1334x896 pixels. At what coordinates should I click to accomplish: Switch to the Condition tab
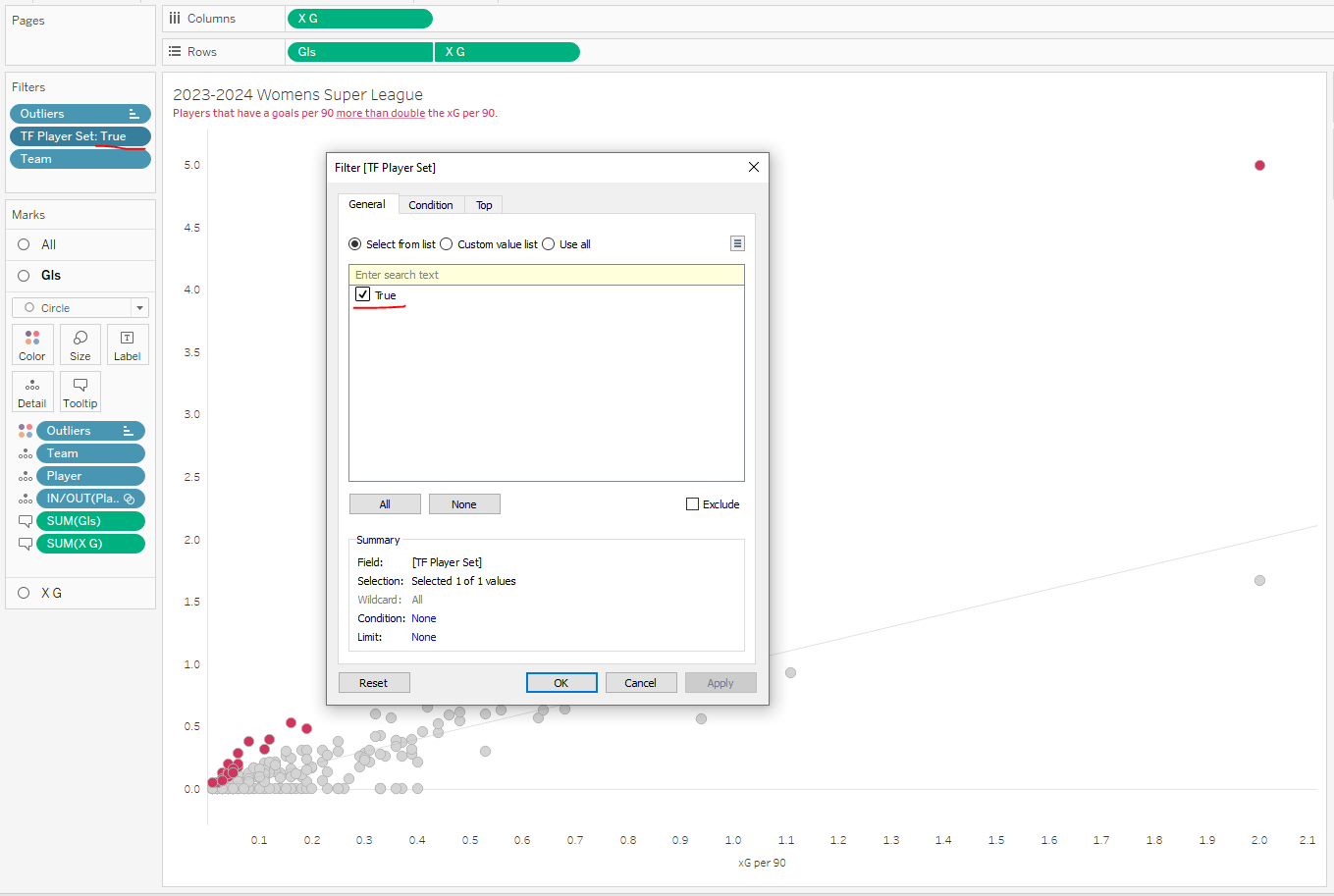click(x=430, y=205)
